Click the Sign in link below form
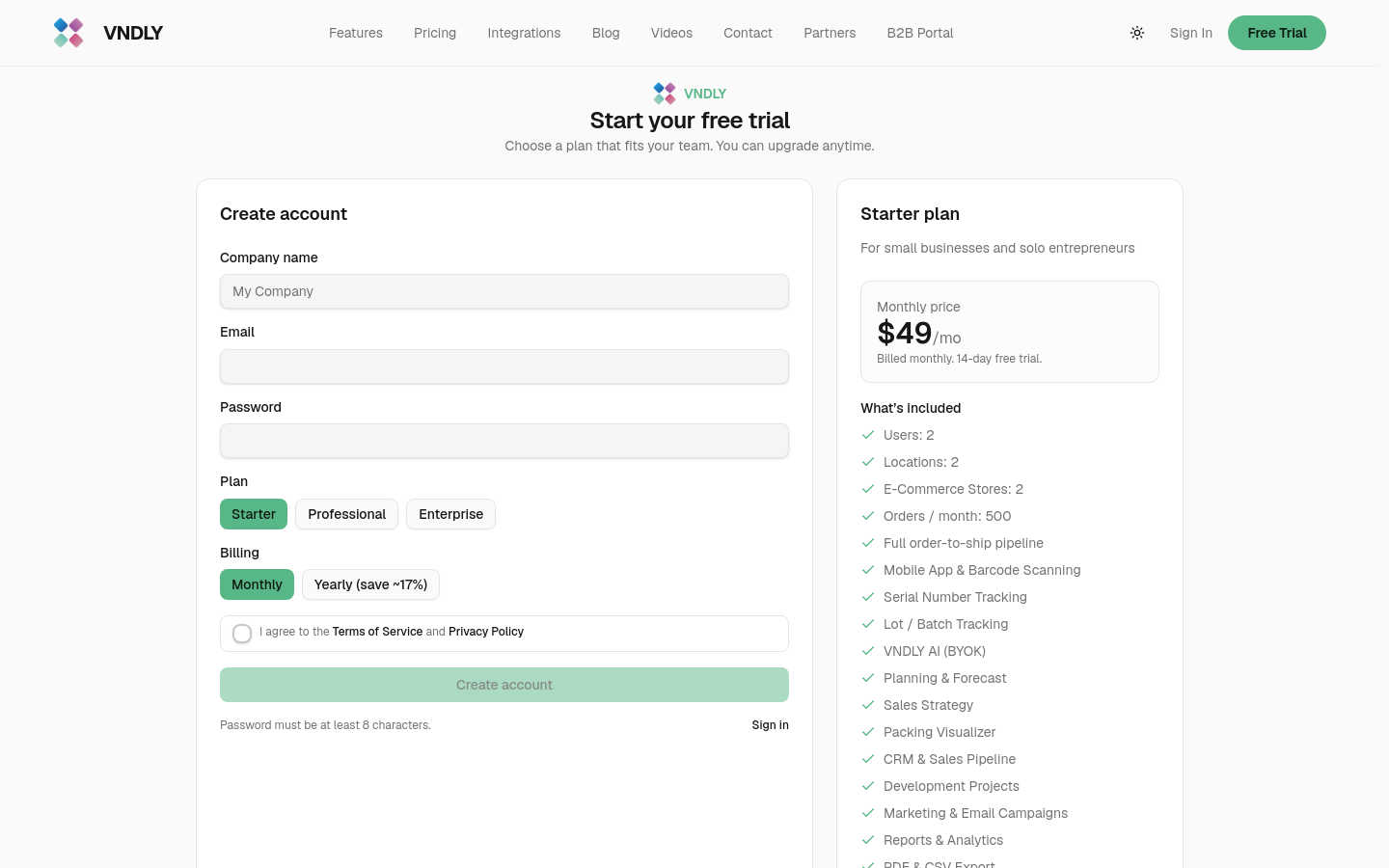This screenshot has width=1389, height=868. 770,725
